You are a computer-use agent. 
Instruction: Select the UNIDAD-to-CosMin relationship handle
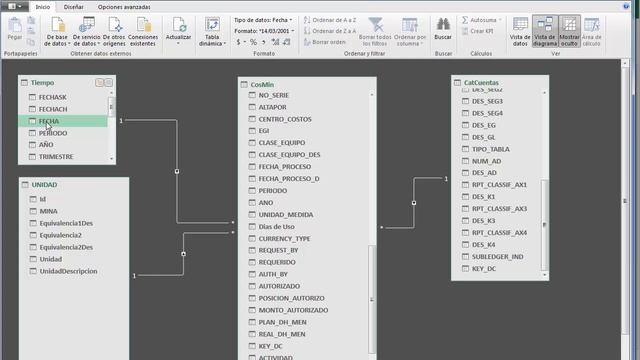tap(183, 254)
